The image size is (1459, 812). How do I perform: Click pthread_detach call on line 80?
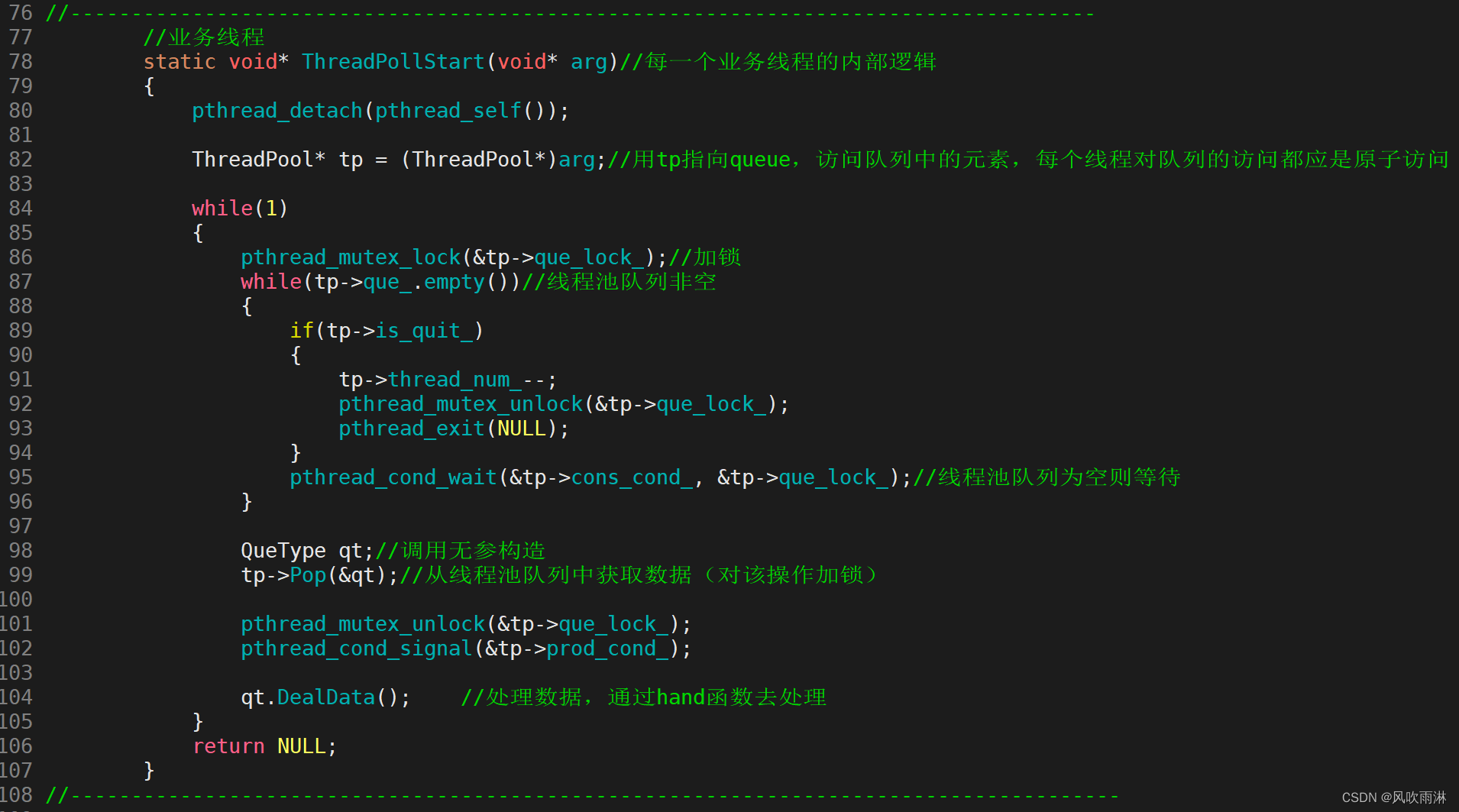click(277, 111)
